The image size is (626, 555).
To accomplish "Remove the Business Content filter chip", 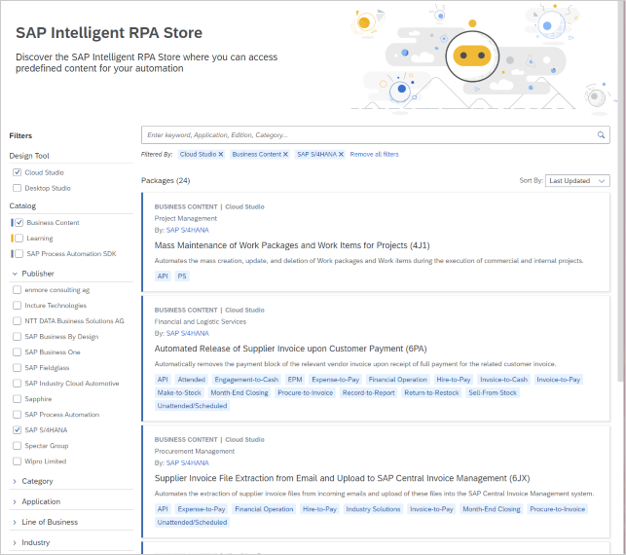I will [285, 155].
